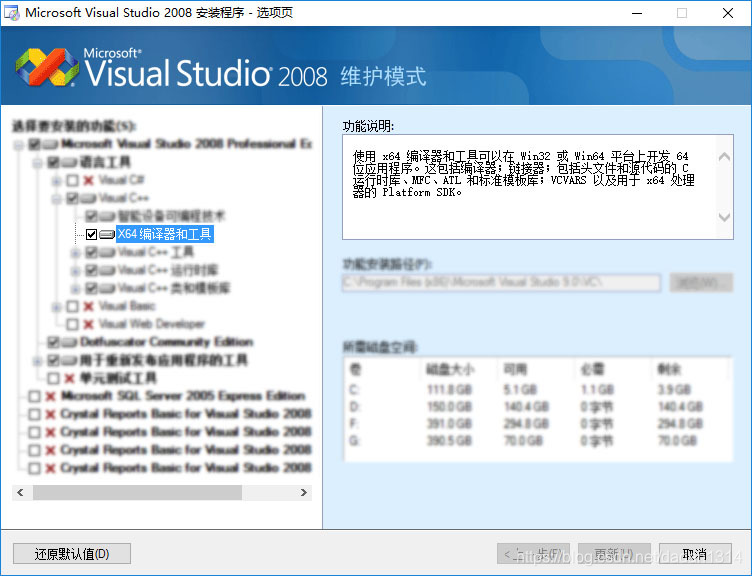Toggle the Visual C++ 运行时库 checkbox
The height and width of the screenshot is (576, 752).
click(91, 270)
